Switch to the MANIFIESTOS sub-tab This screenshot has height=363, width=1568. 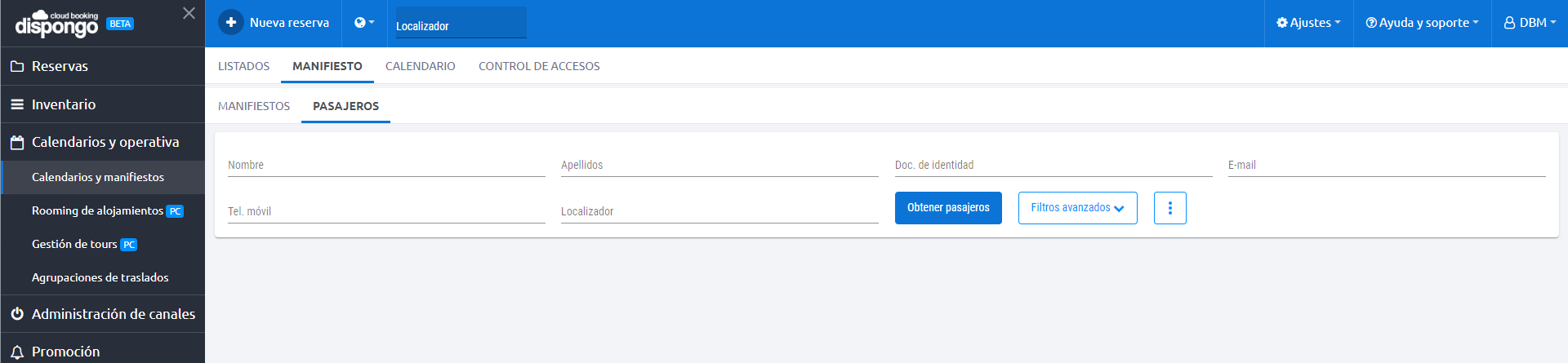pos(254,106)
